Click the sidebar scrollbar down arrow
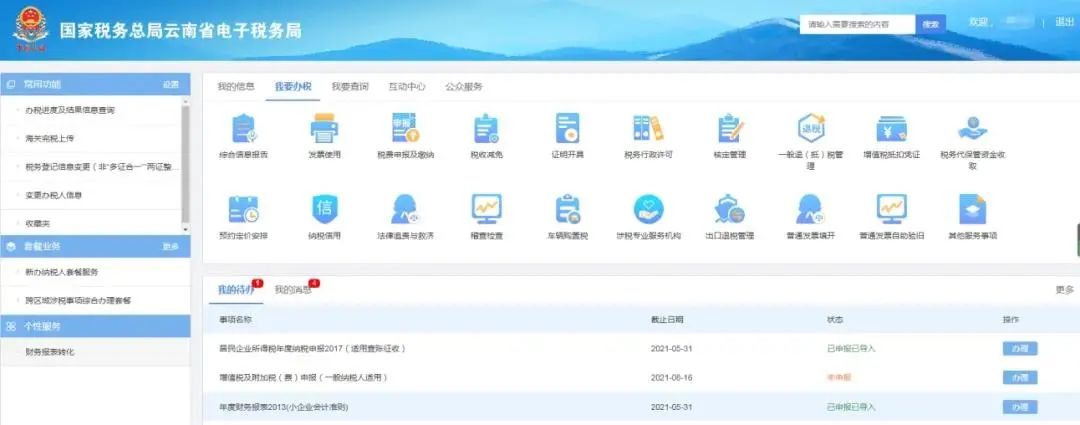1080x425 pixels. click(x=185, y=229)
